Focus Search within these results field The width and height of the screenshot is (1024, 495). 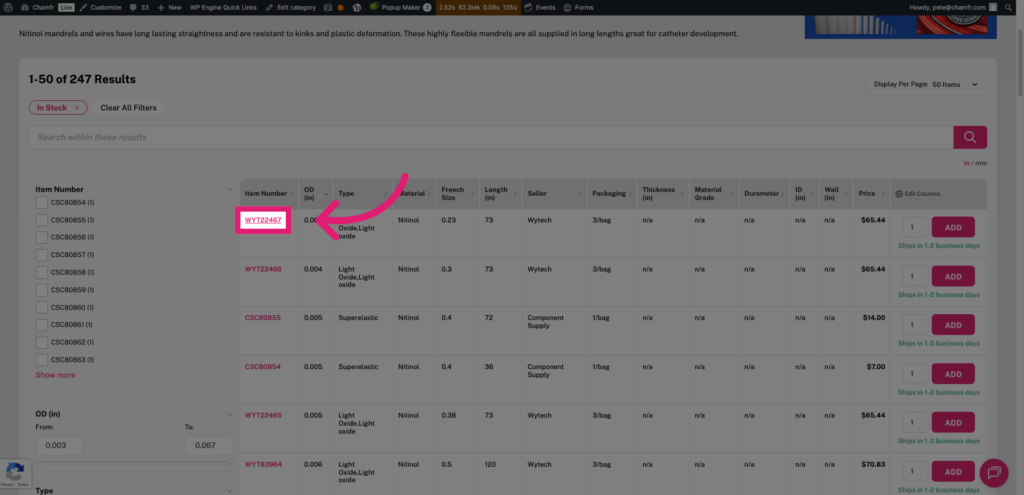click(x=491, y=137)
